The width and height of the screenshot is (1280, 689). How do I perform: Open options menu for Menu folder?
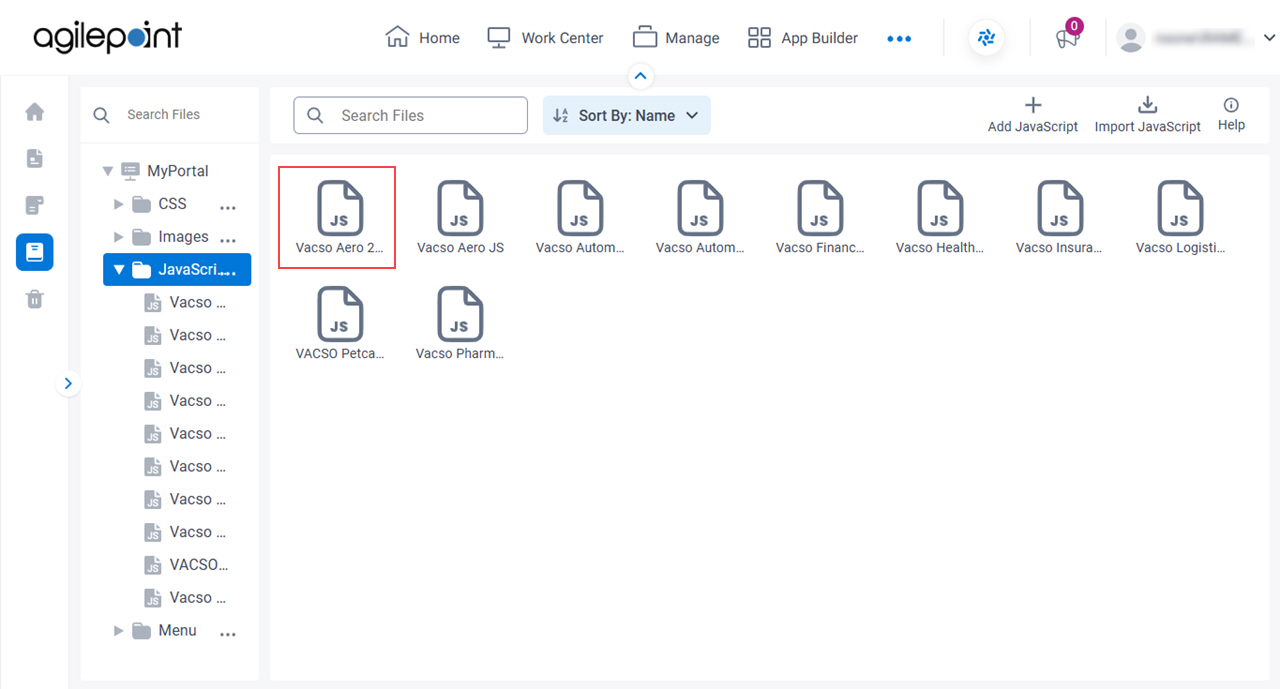coord(228,634)
